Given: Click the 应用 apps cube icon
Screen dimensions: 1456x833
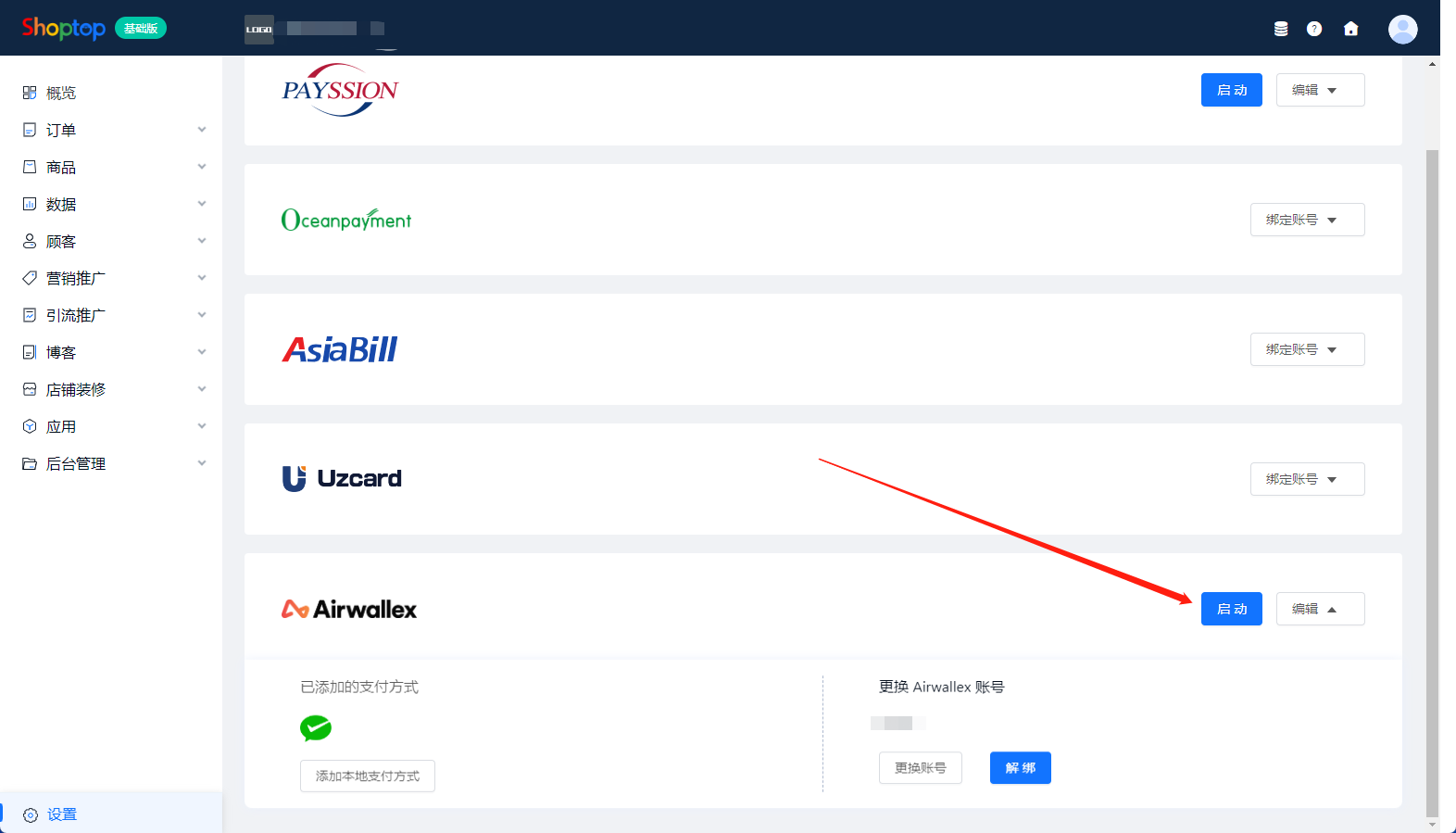Looking at the screenshot, I should pyautogui.click(x=30, y=426).
